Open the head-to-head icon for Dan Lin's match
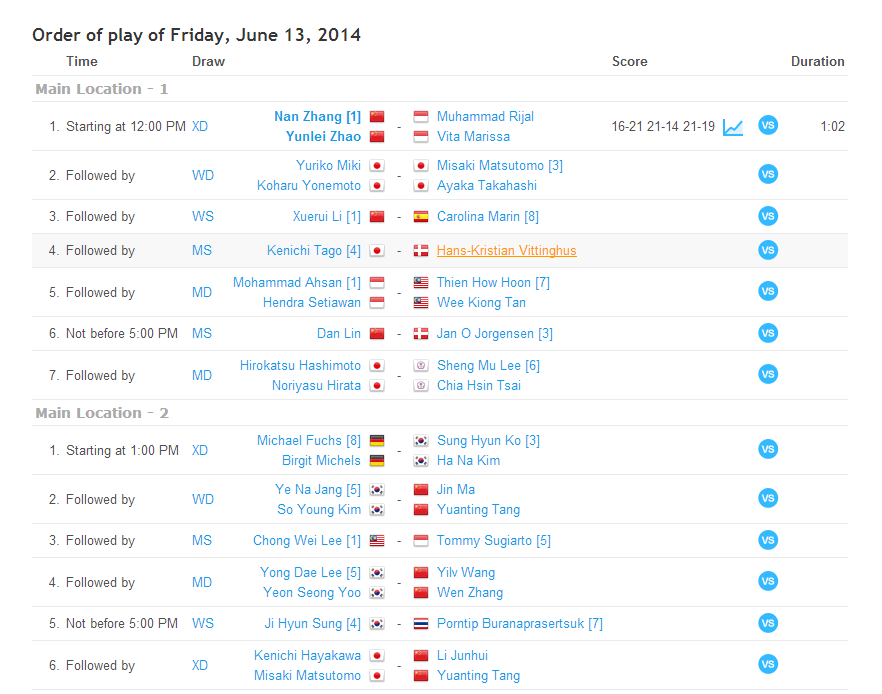The height and width of the screenshot is (694, 882). click(768, 333)
